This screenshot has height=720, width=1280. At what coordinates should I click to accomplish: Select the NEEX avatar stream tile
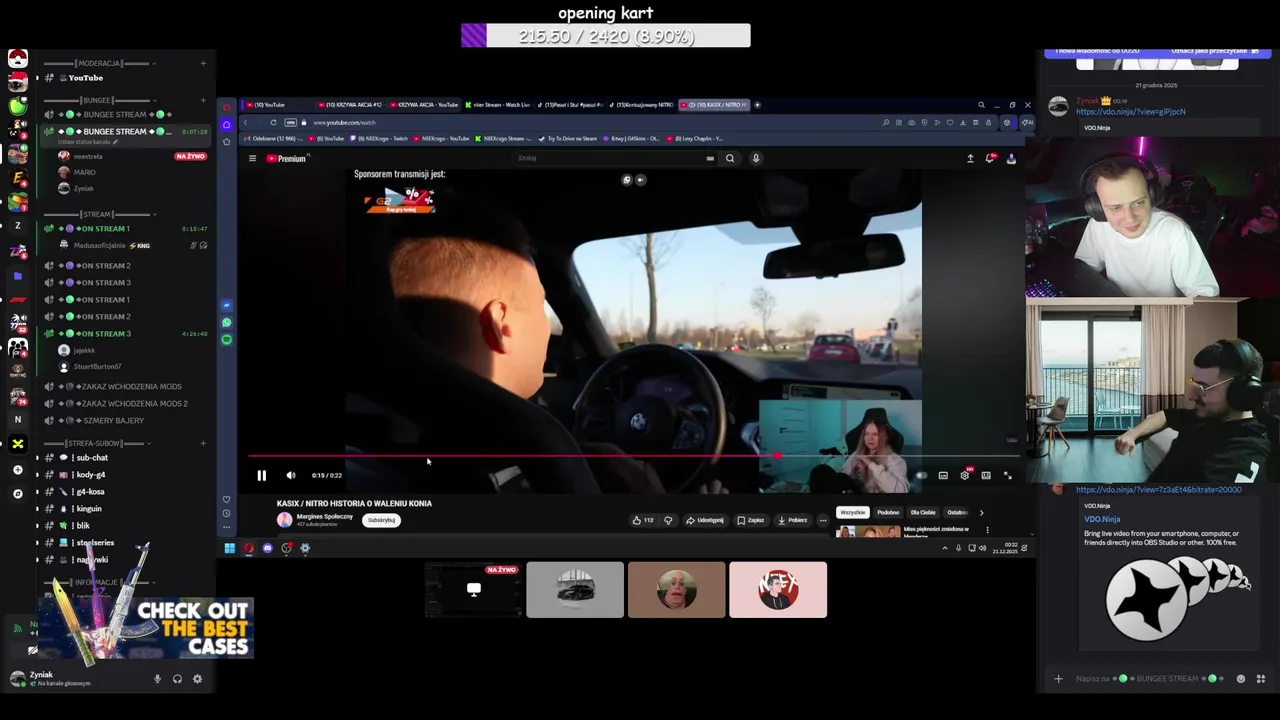coord(778,590)
